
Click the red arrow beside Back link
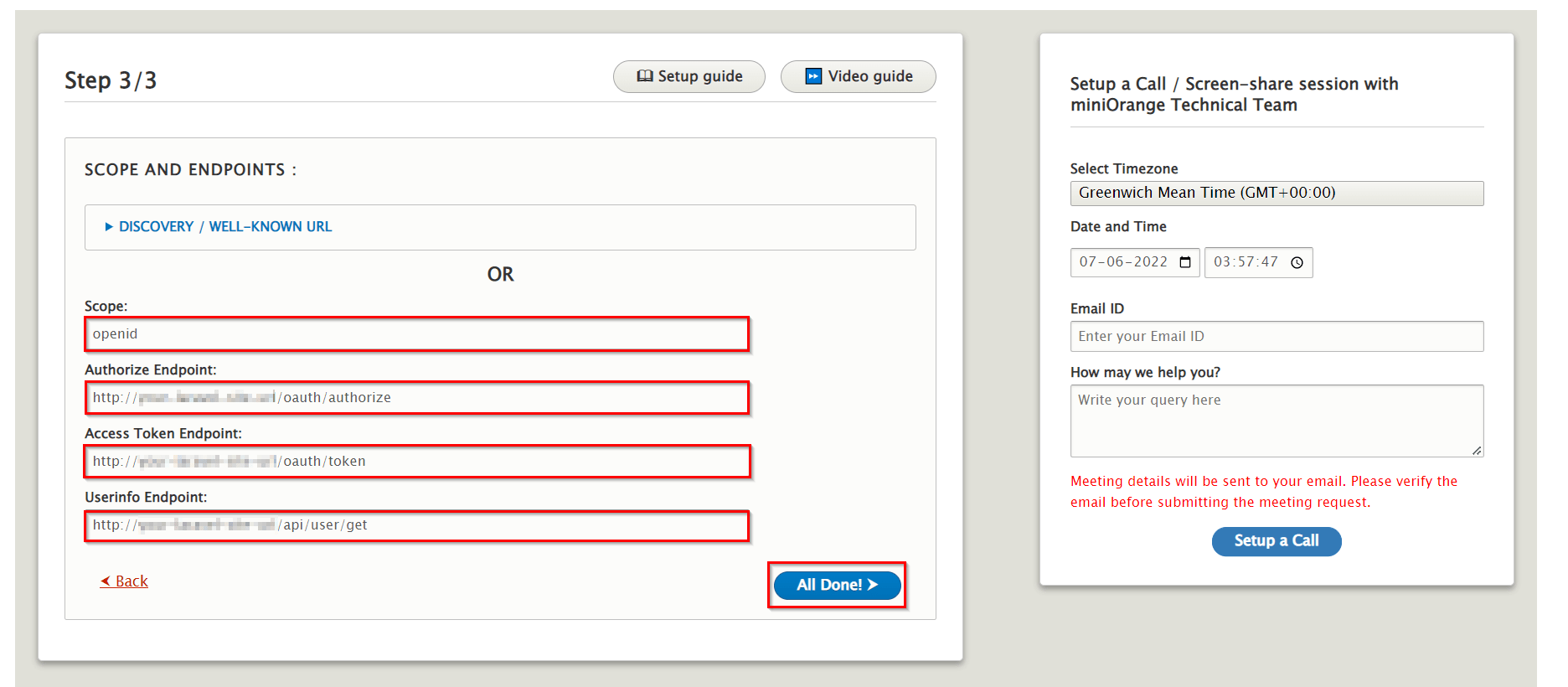click(x=104, y=581)
